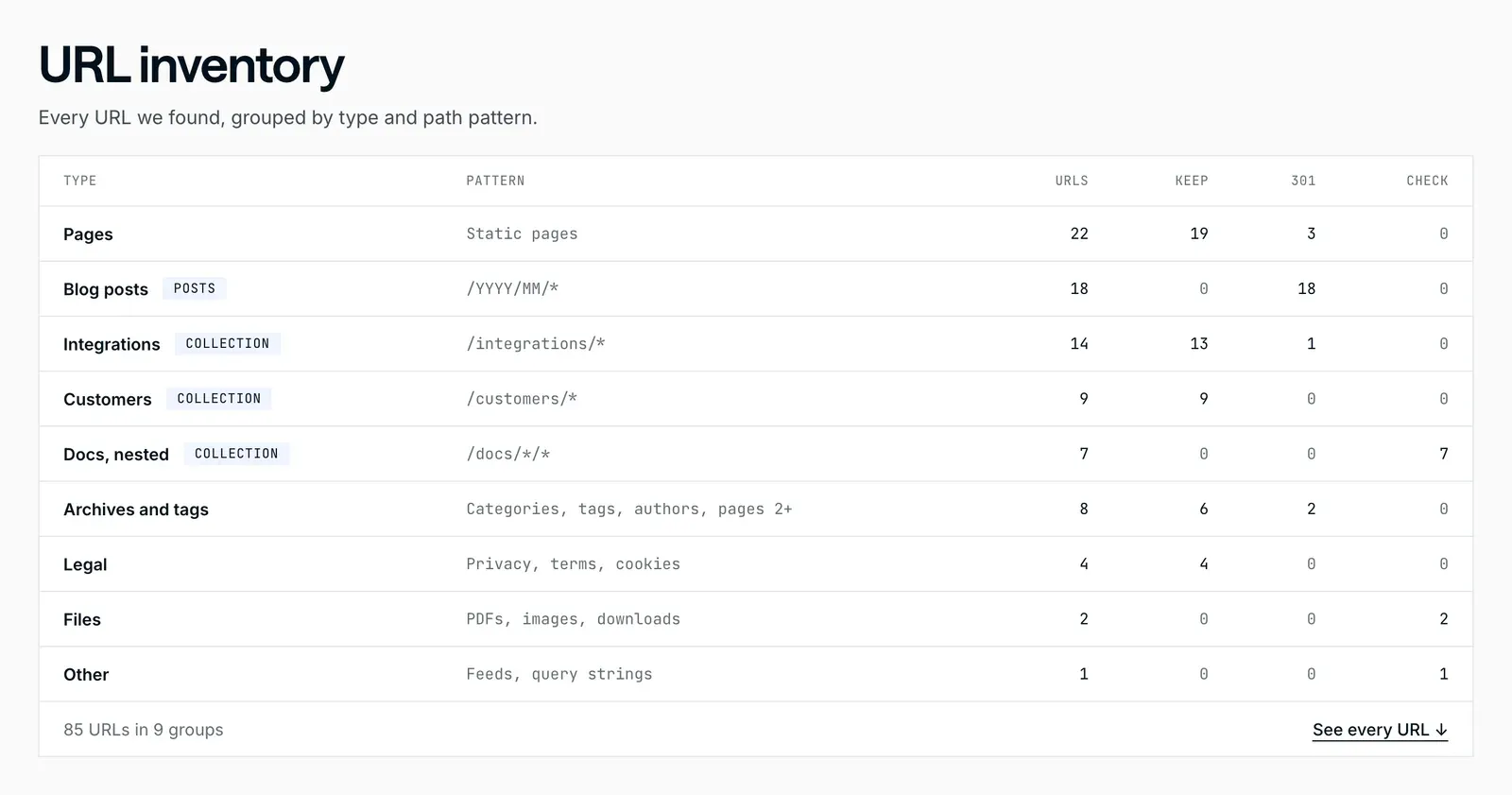The image size is (1512, 795).
Task: Click the Static pages pattern cell
Action: pyautogui.click(x=522, y=233)
